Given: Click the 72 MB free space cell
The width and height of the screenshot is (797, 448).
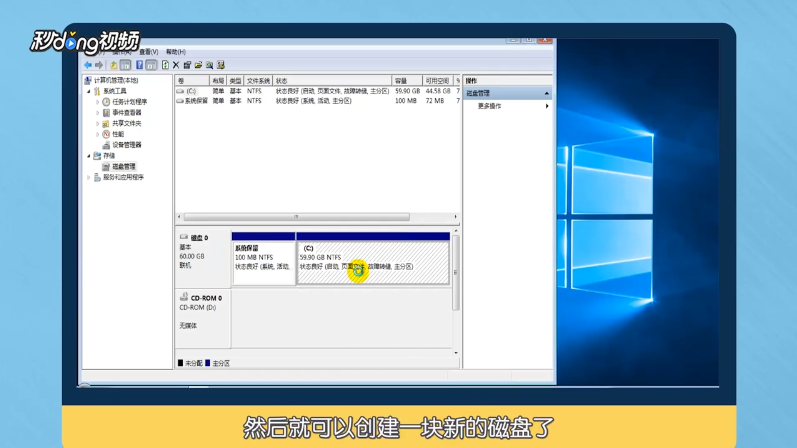Looking at the screenshot, I should pos(435,101).
